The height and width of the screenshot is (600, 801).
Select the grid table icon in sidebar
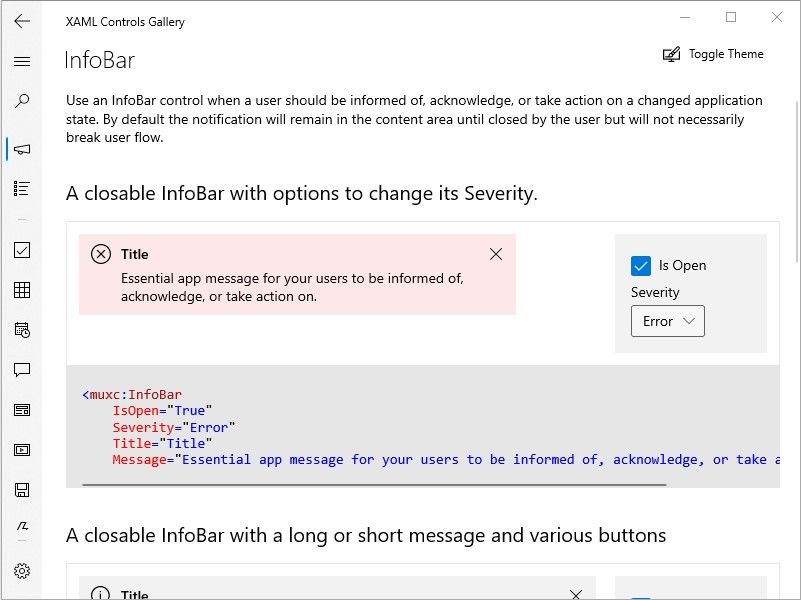coord(22,290)
